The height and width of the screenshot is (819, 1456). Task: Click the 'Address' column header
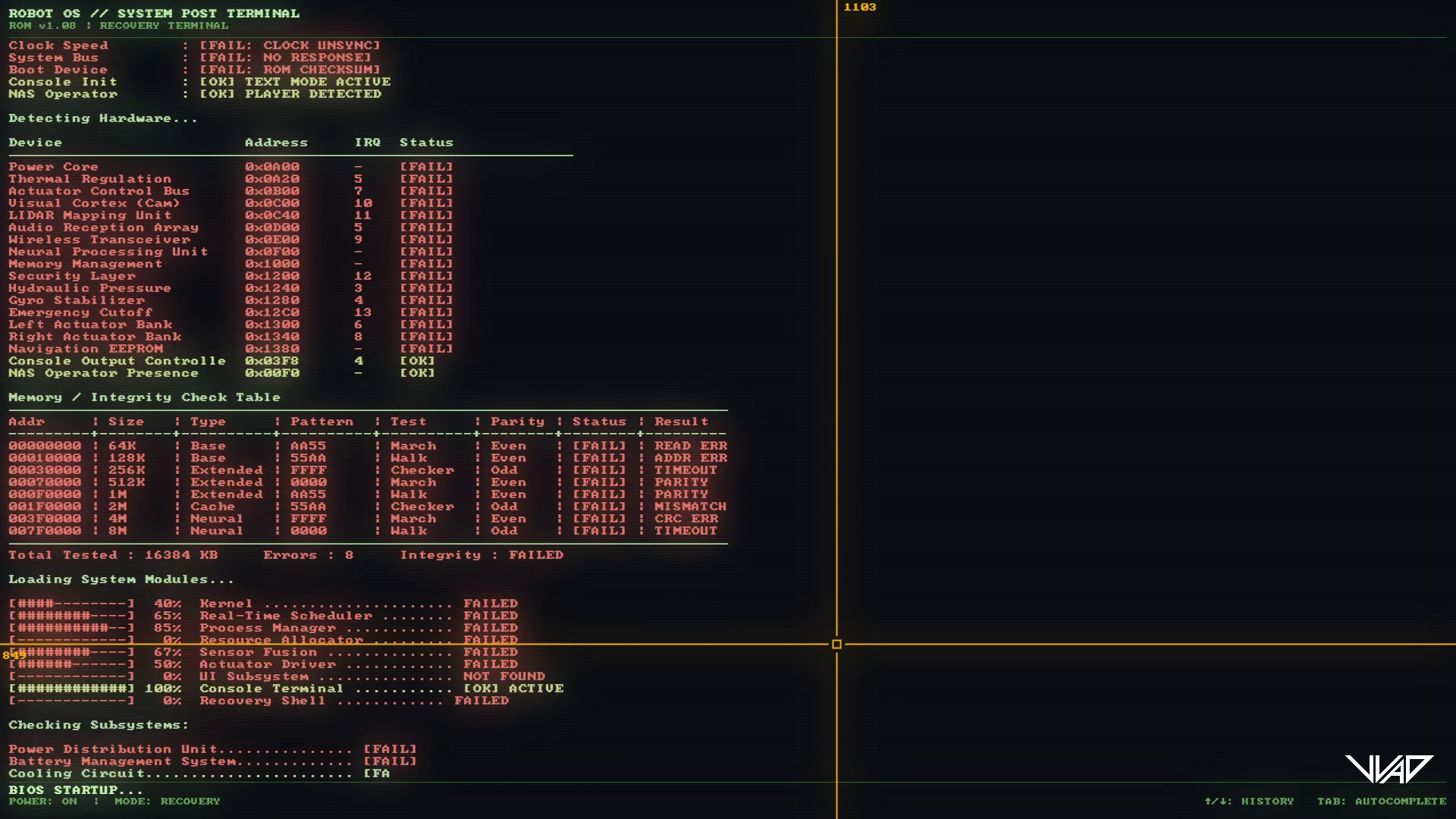pyautogui.click(x=276, y=143)
